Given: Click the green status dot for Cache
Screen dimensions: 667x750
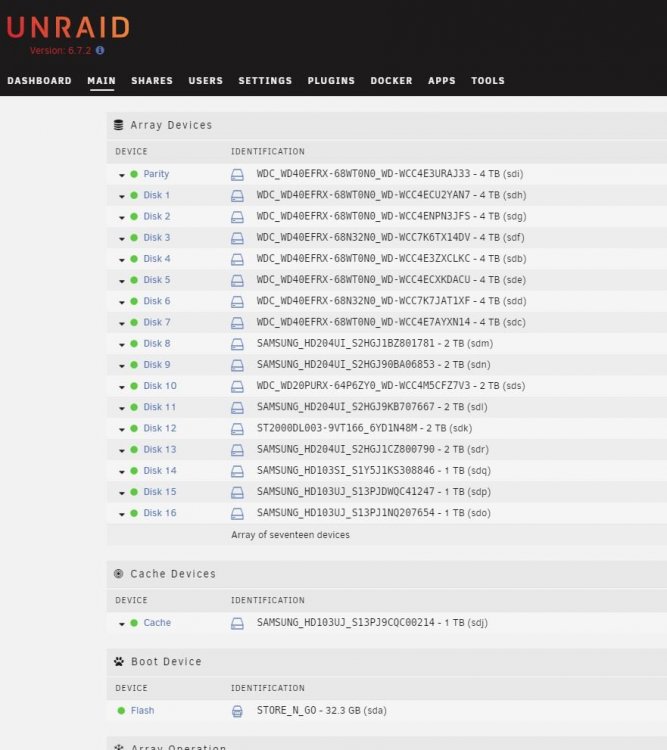Looking at the screenshot, I should click(x=134, y=623).
